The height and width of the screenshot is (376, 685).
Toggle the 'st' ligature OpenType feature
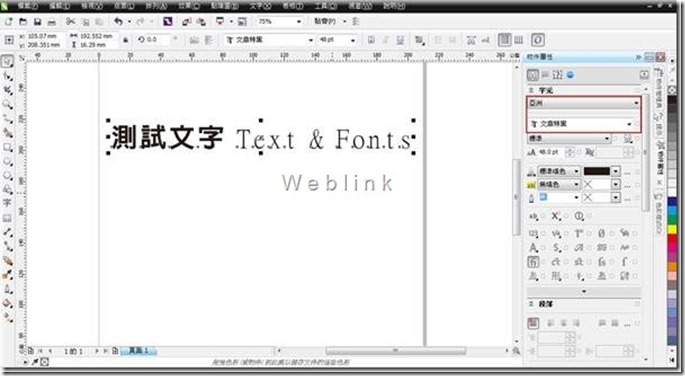pyautogui.click(x=579, y=262)
